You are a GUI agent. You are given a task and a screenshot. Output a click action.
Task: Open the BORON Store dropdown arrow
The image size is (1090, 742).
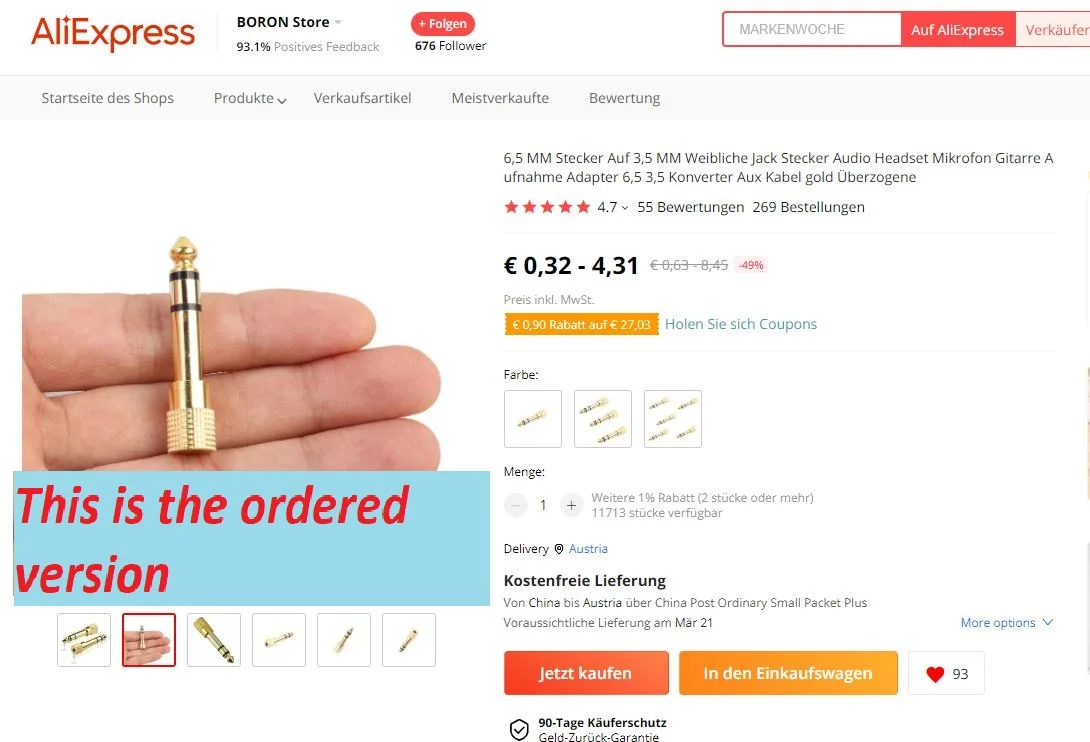click(x=338, y=22)
